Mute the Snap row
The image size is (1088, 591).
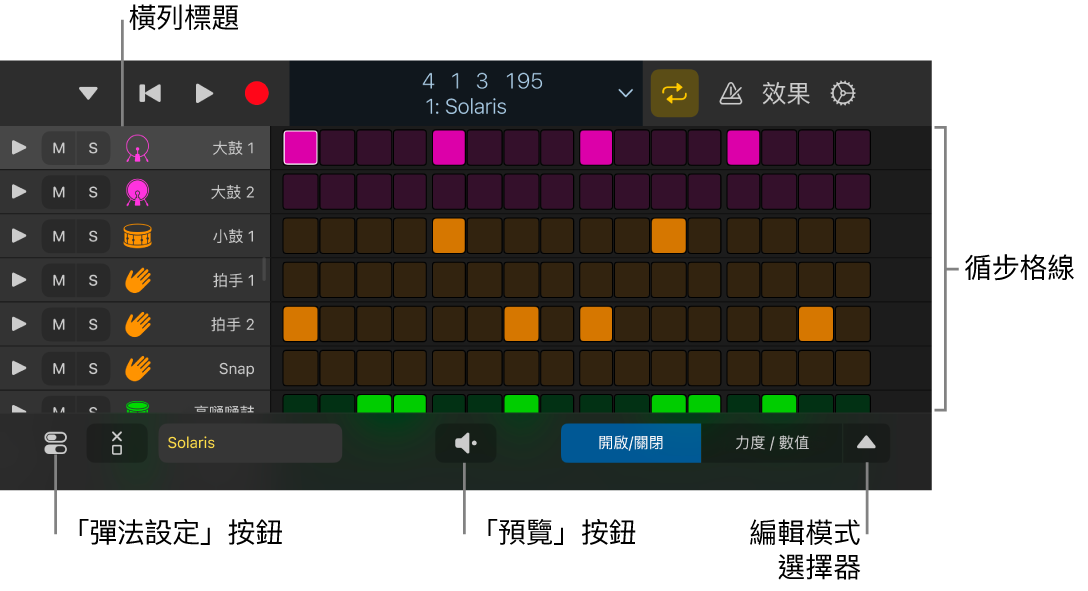coord(59,368)
